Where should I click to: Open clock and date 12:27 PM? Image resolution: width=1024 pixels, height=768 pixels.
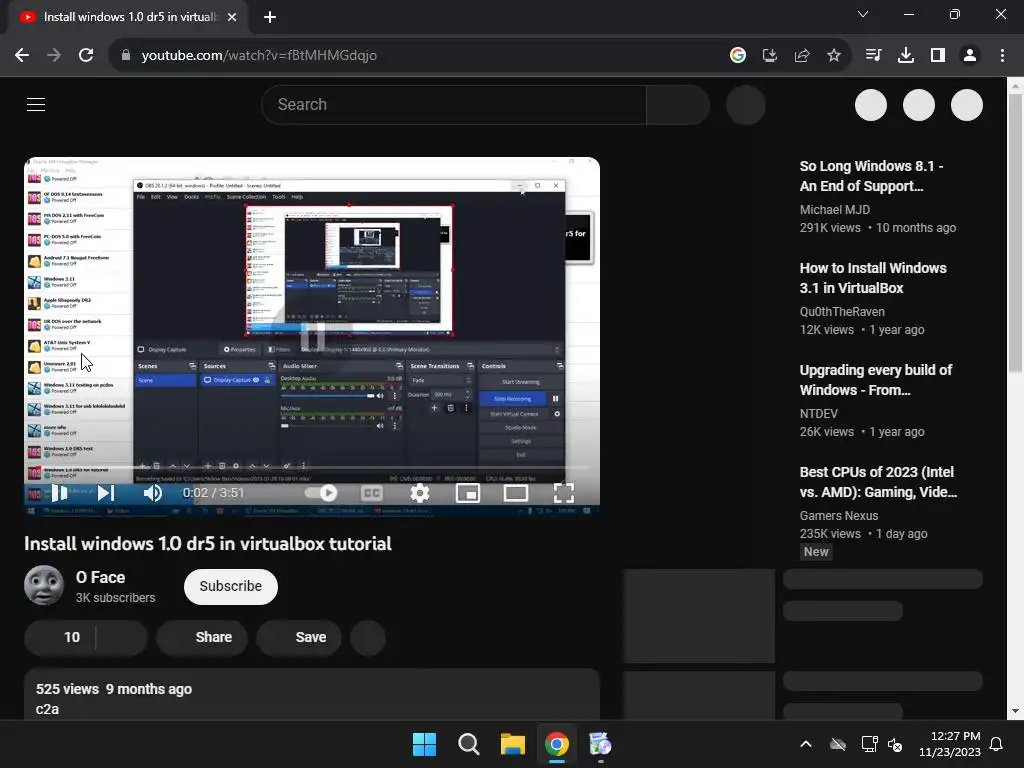(950, 744)
